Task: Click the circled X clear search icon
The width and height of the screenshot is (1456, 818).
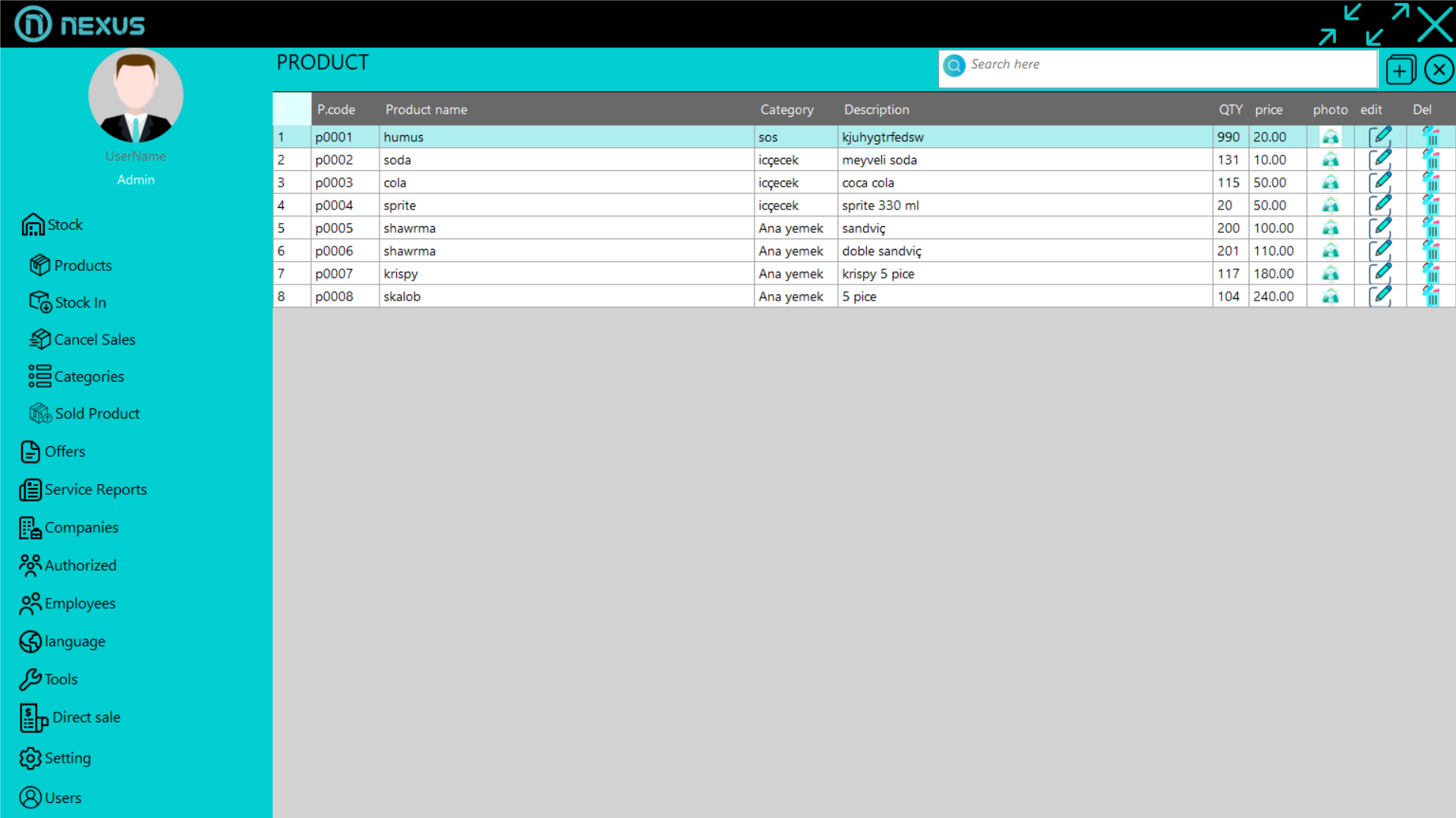Action: [1439, 70]
